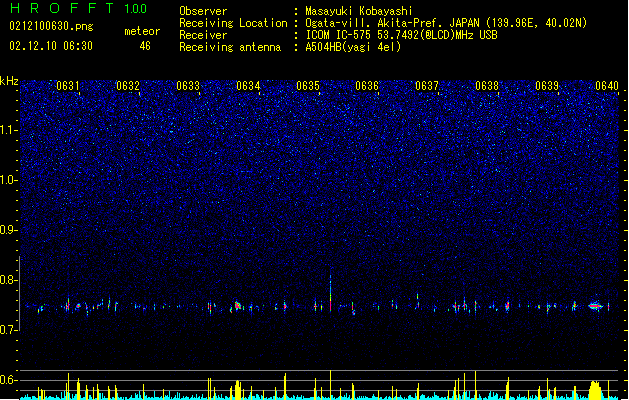Click the 1.1 kHz axis label
Screen dimensions: 629x400
(9, 130)
